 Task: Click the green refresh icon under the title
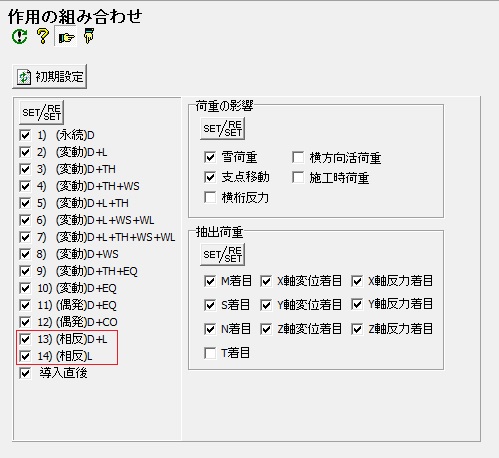coord(20,36)
